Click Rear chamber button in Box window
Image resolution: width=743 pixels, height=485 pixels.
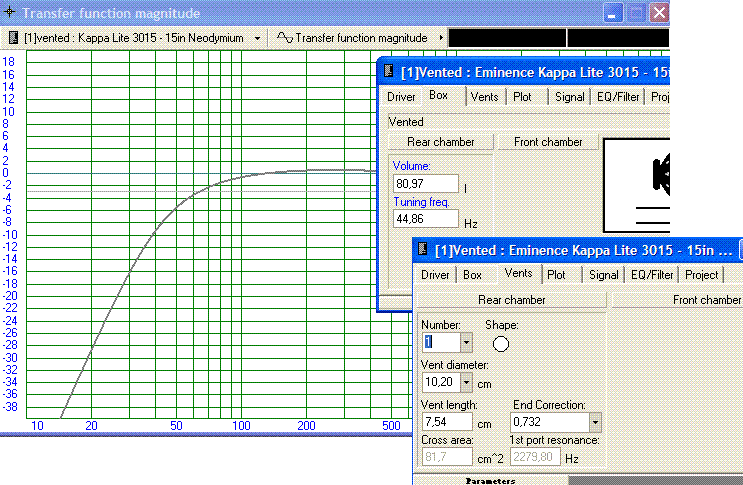(441, 142)
